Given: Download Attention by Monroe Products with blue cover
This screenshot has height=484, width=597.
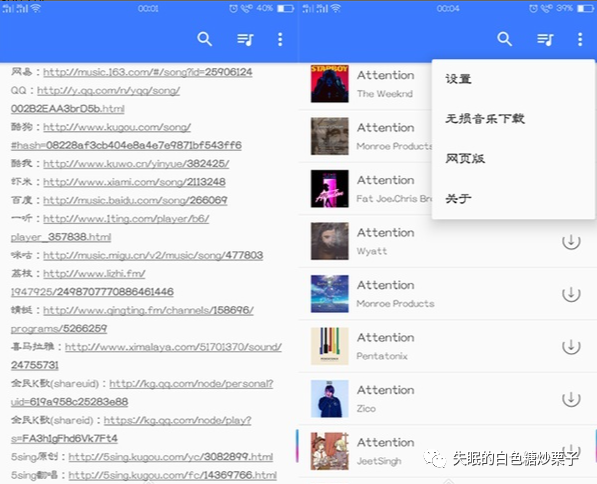Looking at the screenshot, I should [571, 294].
